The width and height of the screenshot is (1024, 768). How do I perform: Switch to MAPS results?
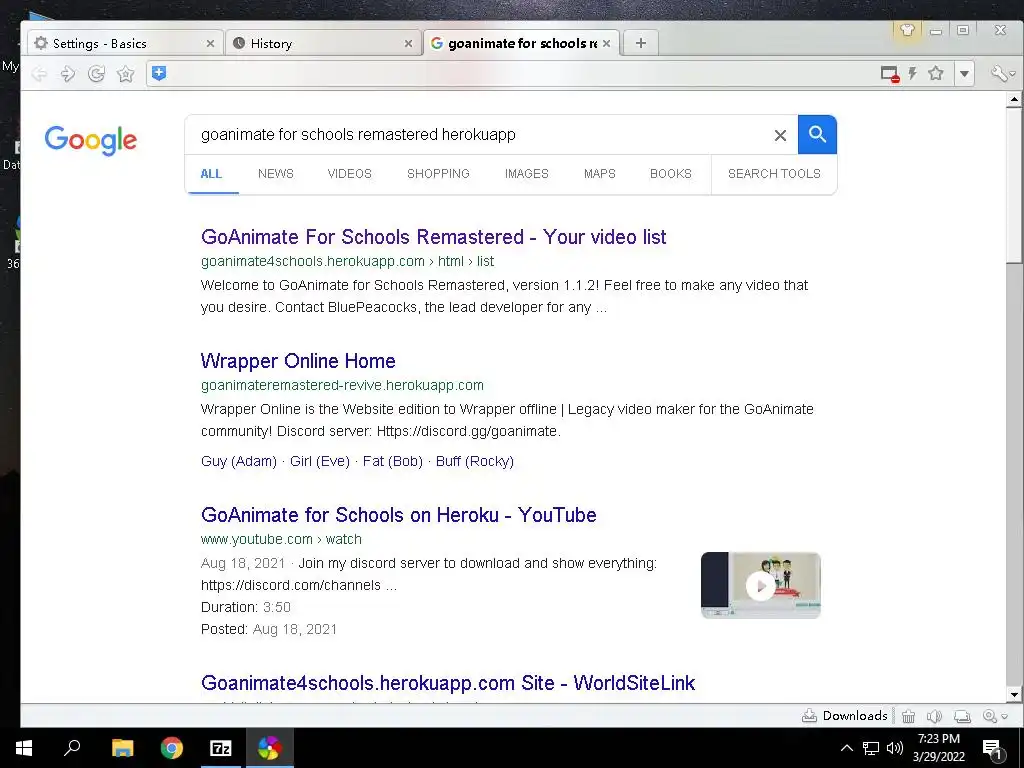pos(600,174)
